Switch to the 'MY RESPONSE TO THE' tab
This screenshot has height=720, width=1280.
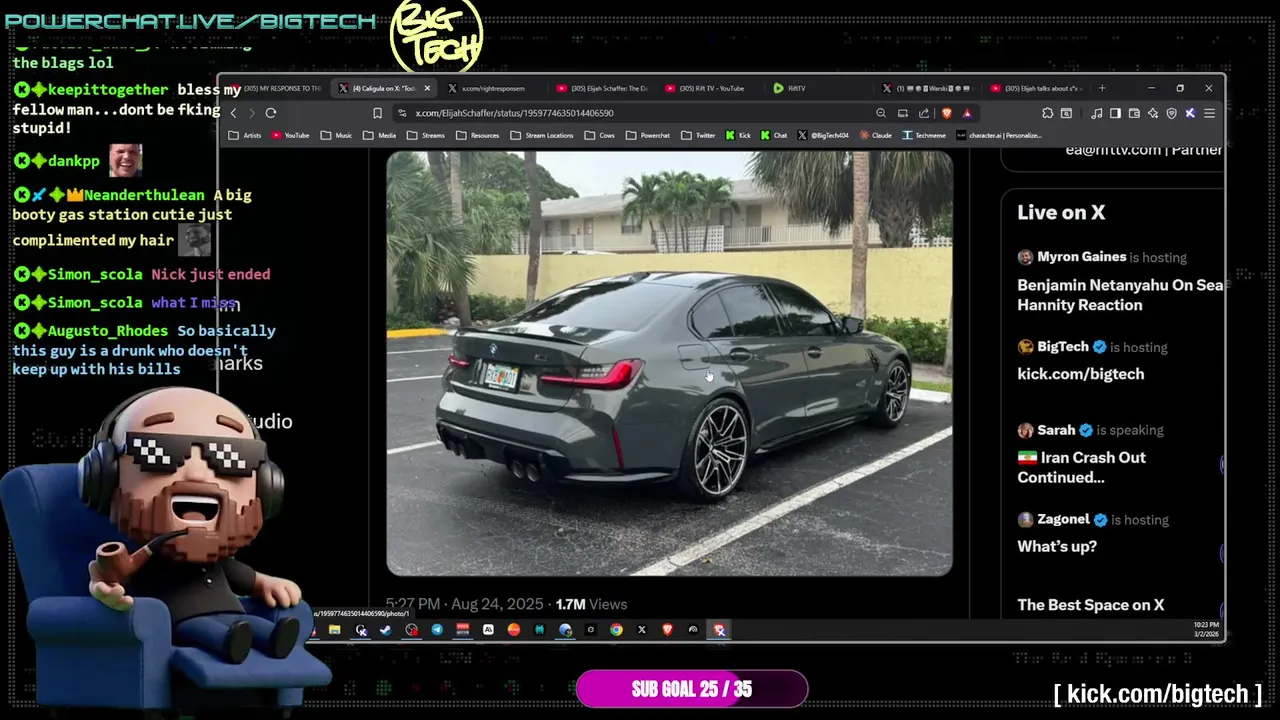(276, 88)
